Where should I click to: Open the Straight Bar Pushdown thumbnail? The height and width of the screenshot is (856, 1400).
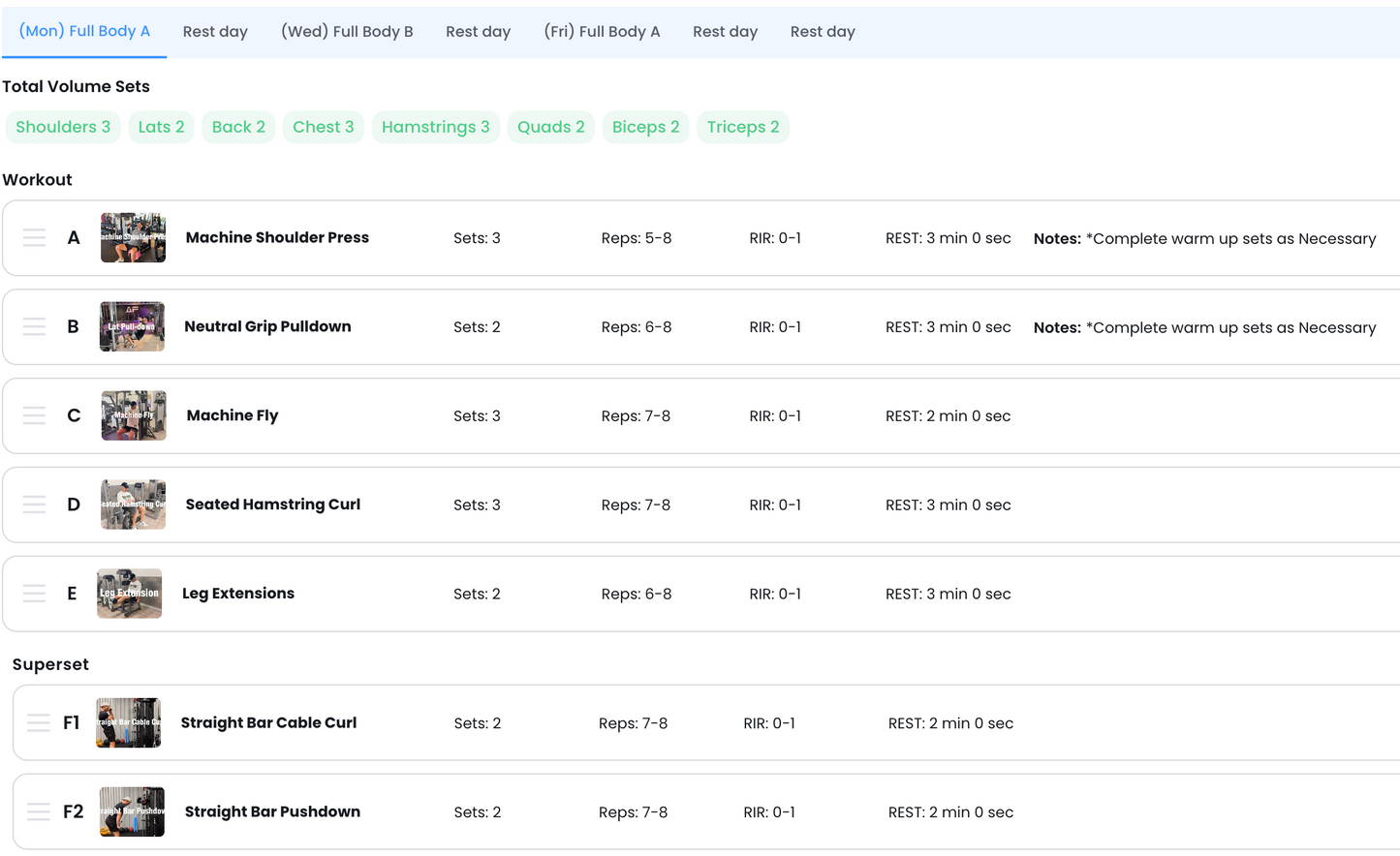tap(132, 812)
